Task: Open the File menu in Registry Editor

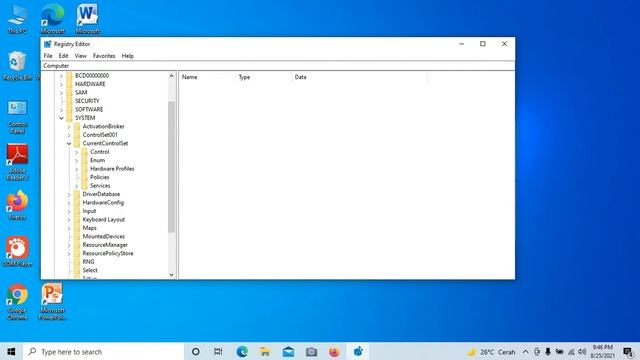Action: [48, 56]
